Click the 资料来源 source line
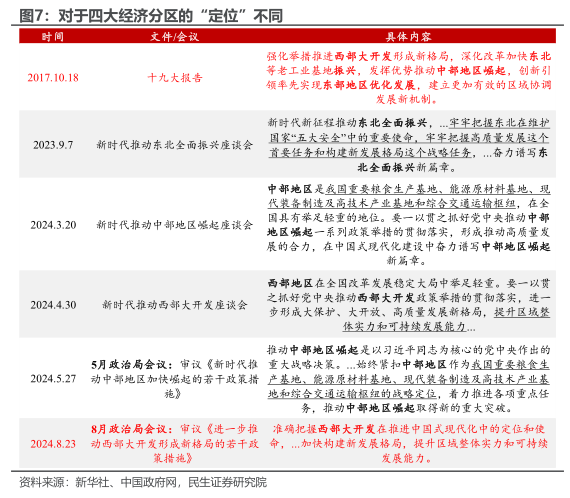570x498 pixels. pos(143,482)
